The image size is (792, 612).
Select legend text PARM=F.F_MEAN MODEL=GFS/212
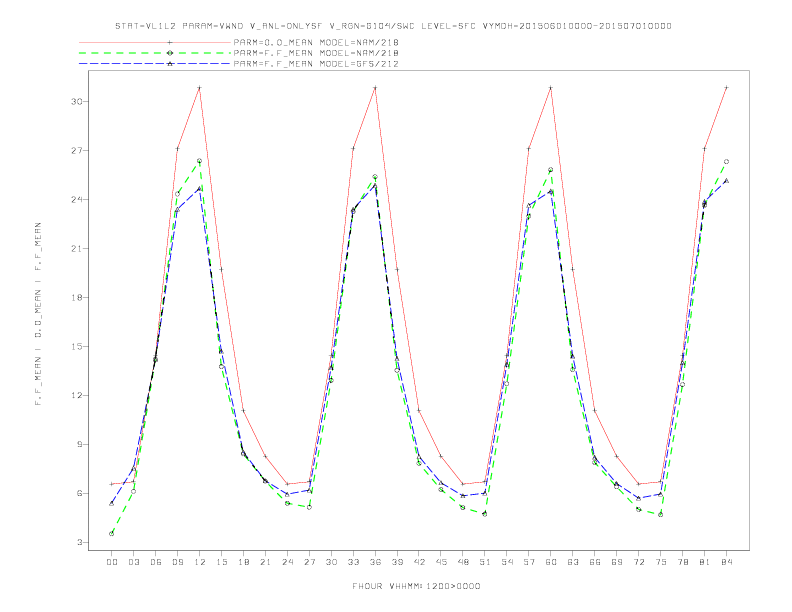(316, 64)
